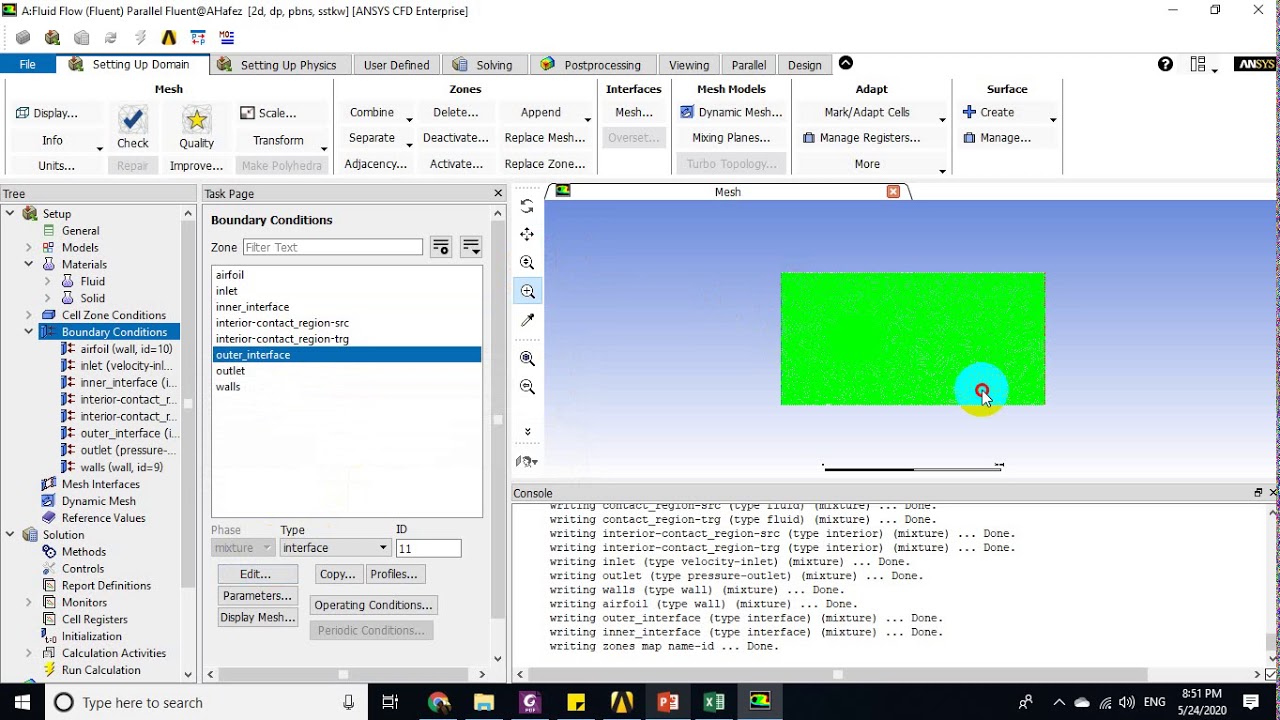1280x720 pixels.
Task: Open the Windows Start menu
Action: 22,702
